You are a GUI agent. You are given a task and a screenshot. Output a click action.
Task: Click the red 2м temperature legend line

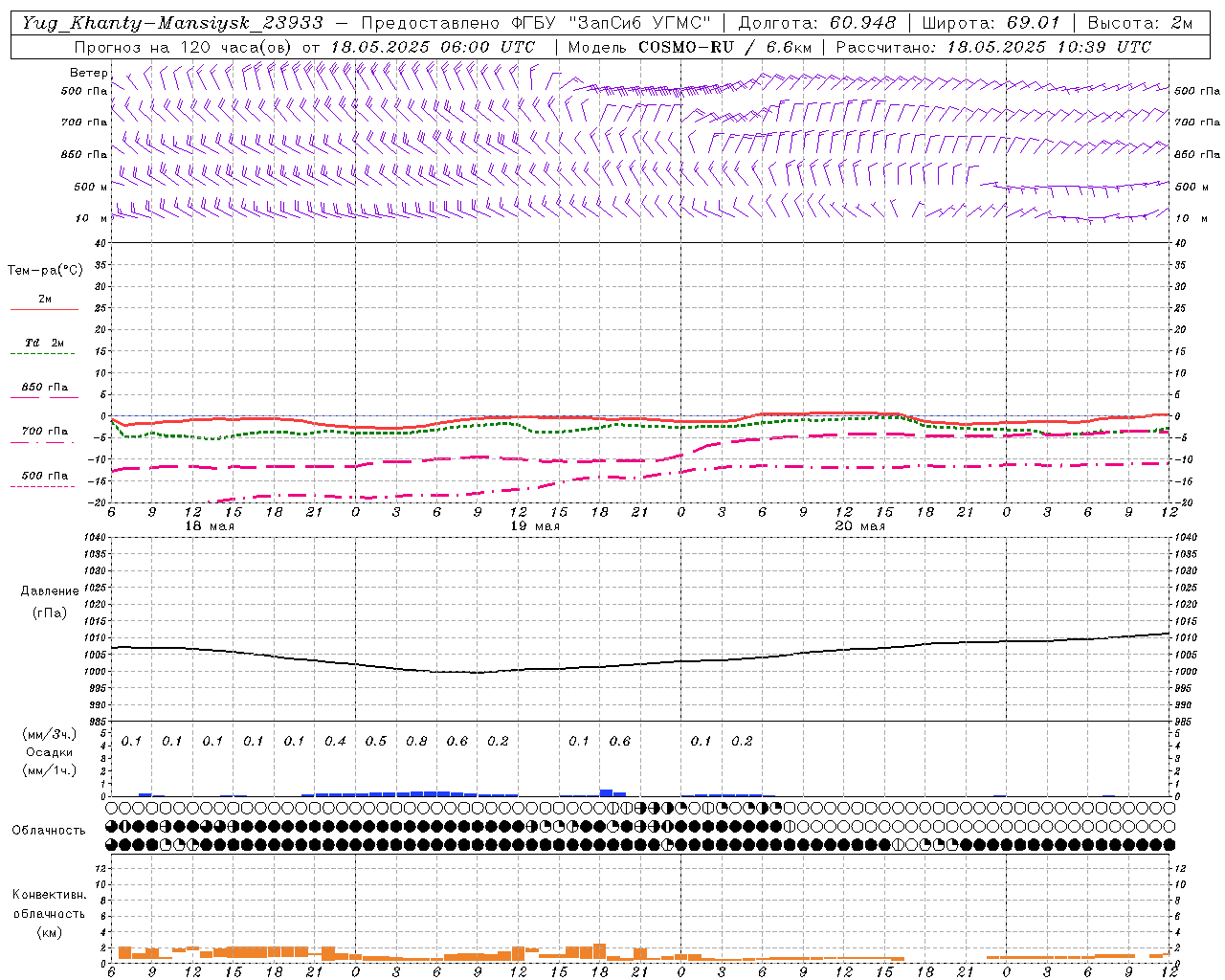pos(45,309)
